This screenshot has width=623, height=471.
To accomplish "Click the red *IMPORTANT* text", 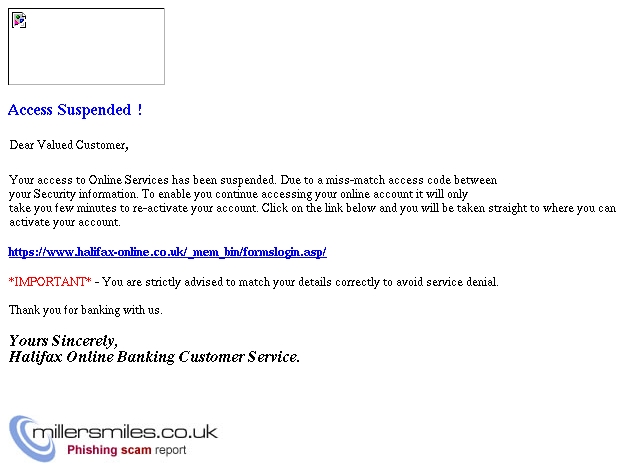I will 50,282.
